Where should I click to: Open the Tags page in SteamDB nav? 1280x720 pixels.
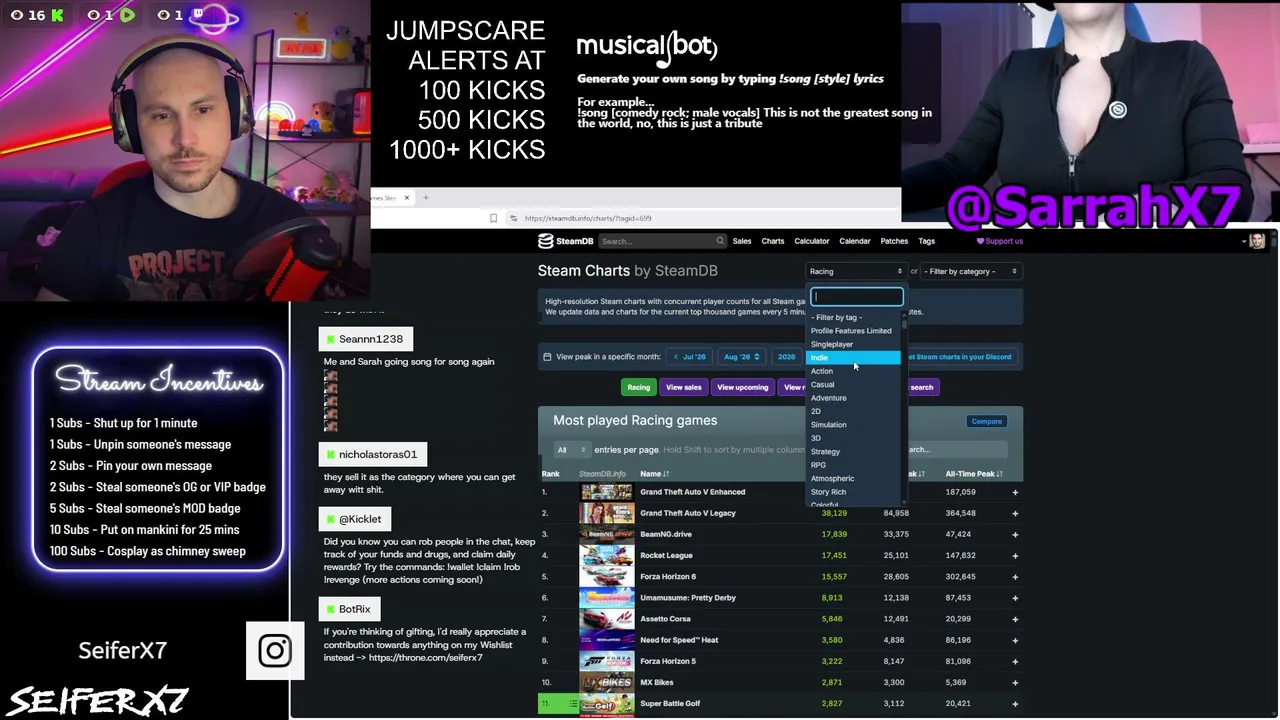(927, 241)
